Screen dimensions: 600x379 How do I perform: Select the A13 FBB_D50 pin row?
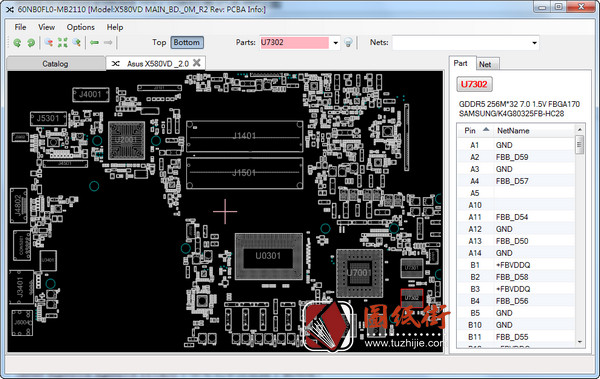point(516,241)
